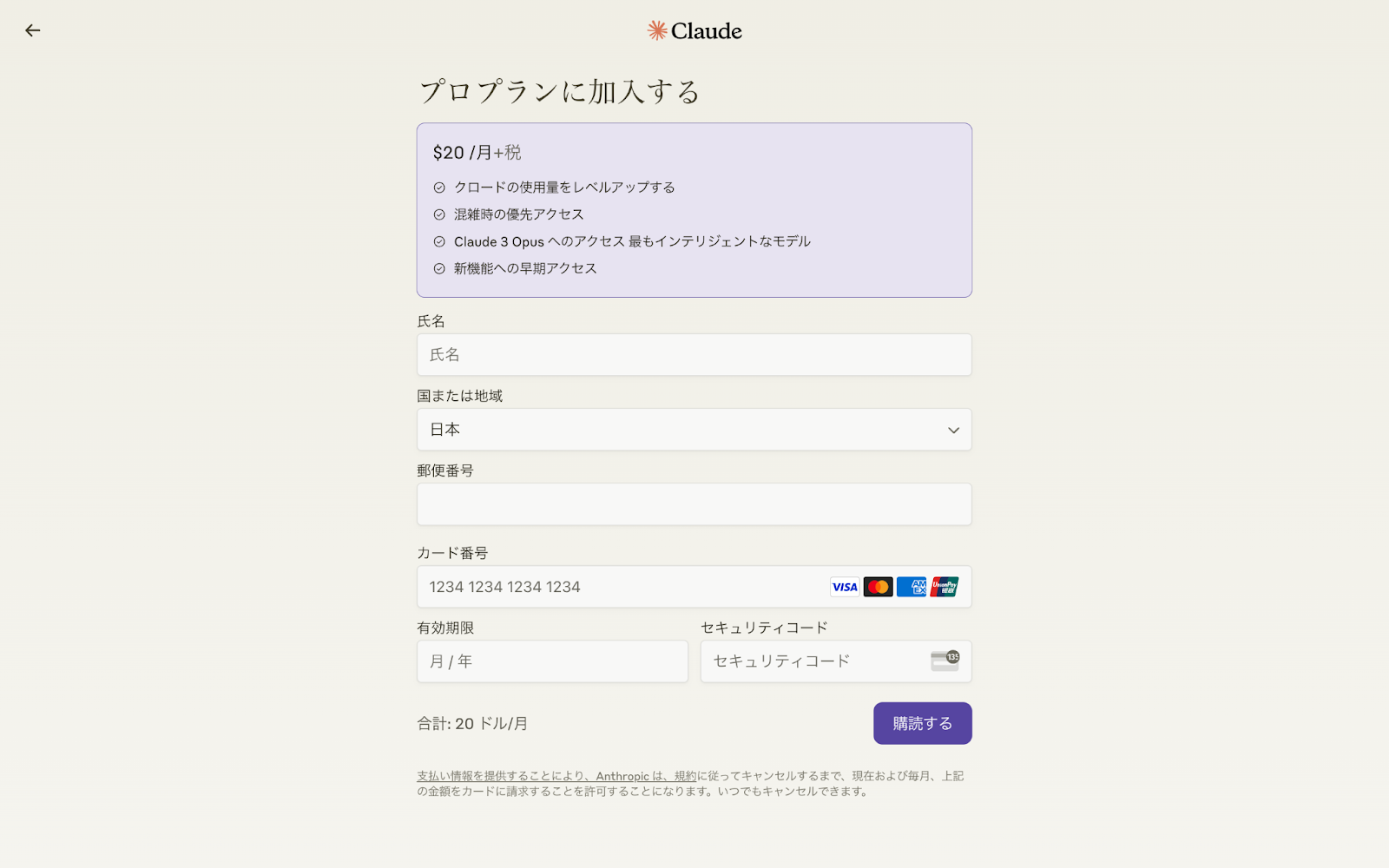Focus the 氏名 name input field
The image size is (1389, 868).
pyautogui.click(x=694, y=355)
